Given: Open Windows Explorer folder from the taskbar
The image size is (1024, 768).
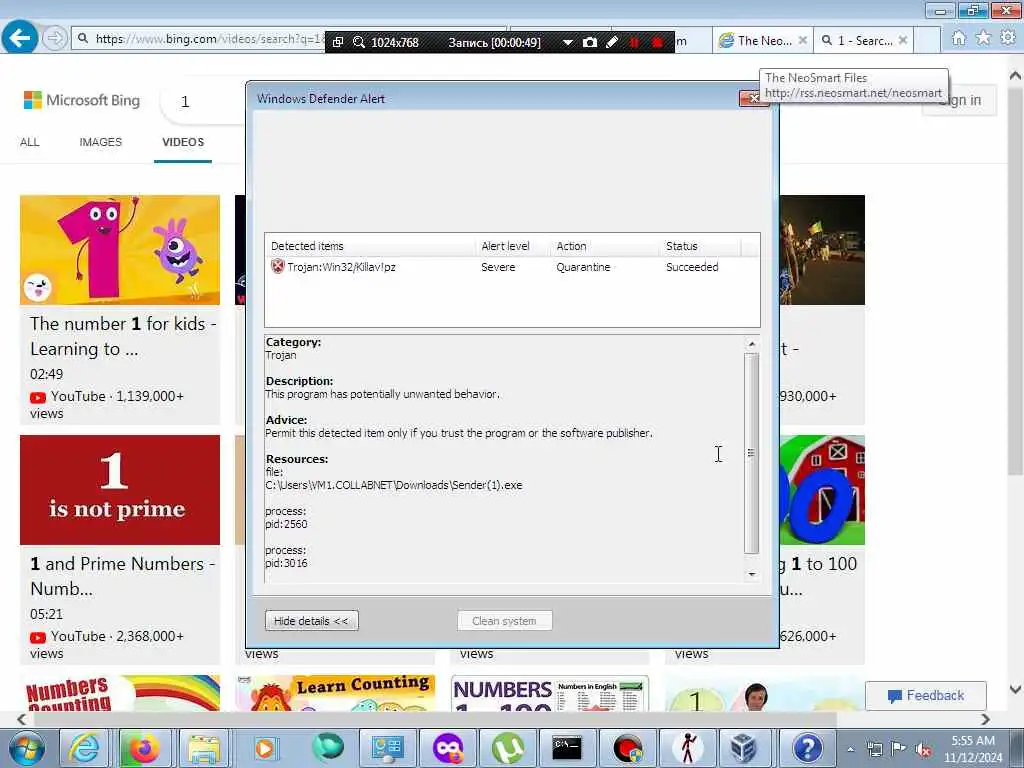Looking at the screenshot, I should [x=204, y=748].
